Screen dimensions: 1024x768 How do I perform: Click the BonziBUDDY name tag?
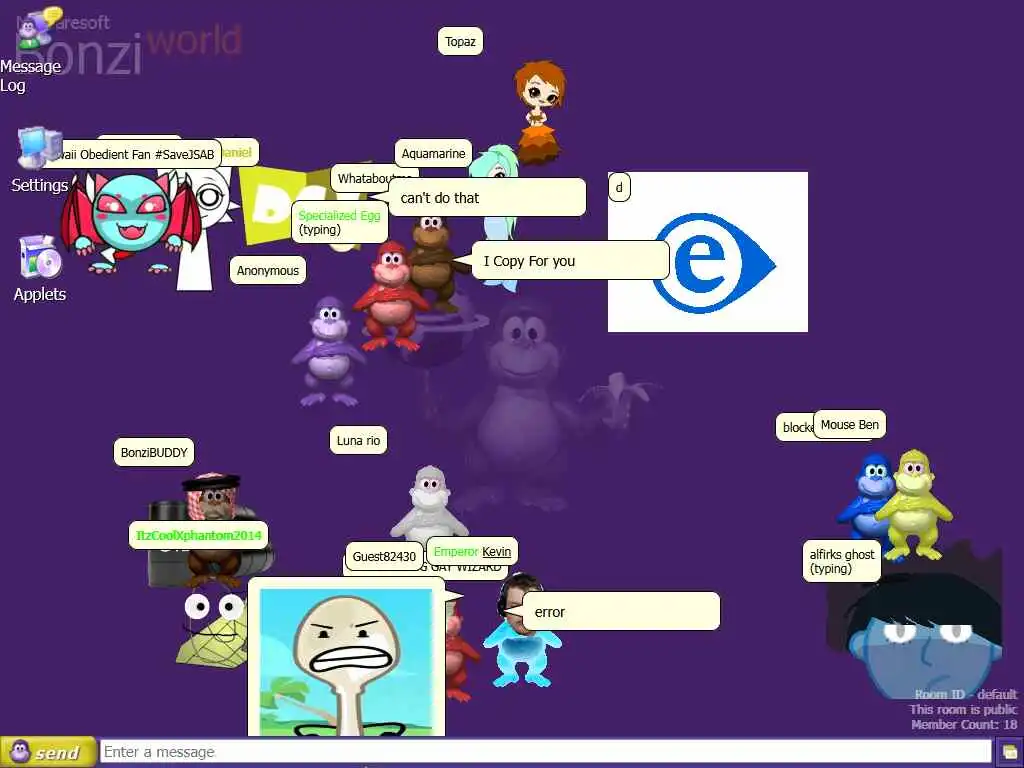[154, 452]
